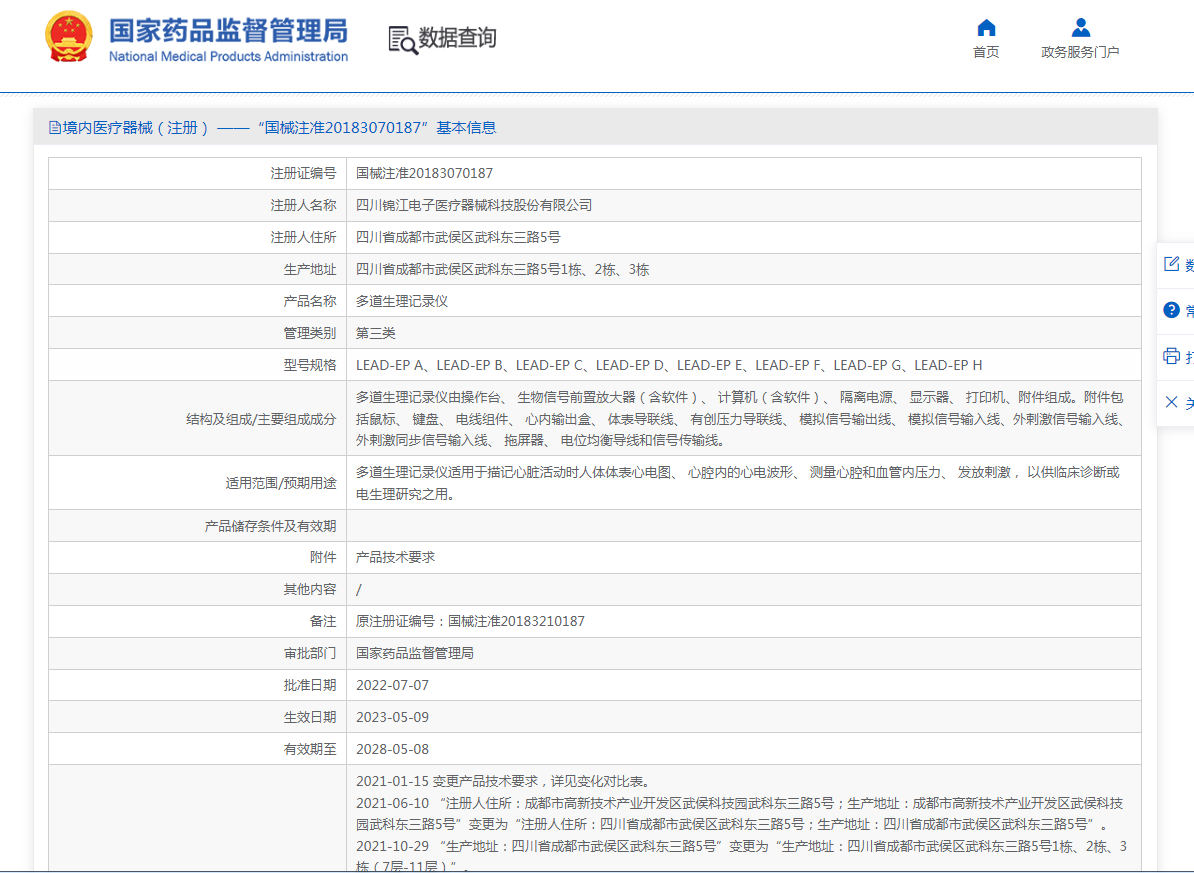The height and width of the screenshot is (873, 1194).
Task: Click effective date 2023-05-09
Action: pos(392,717)
